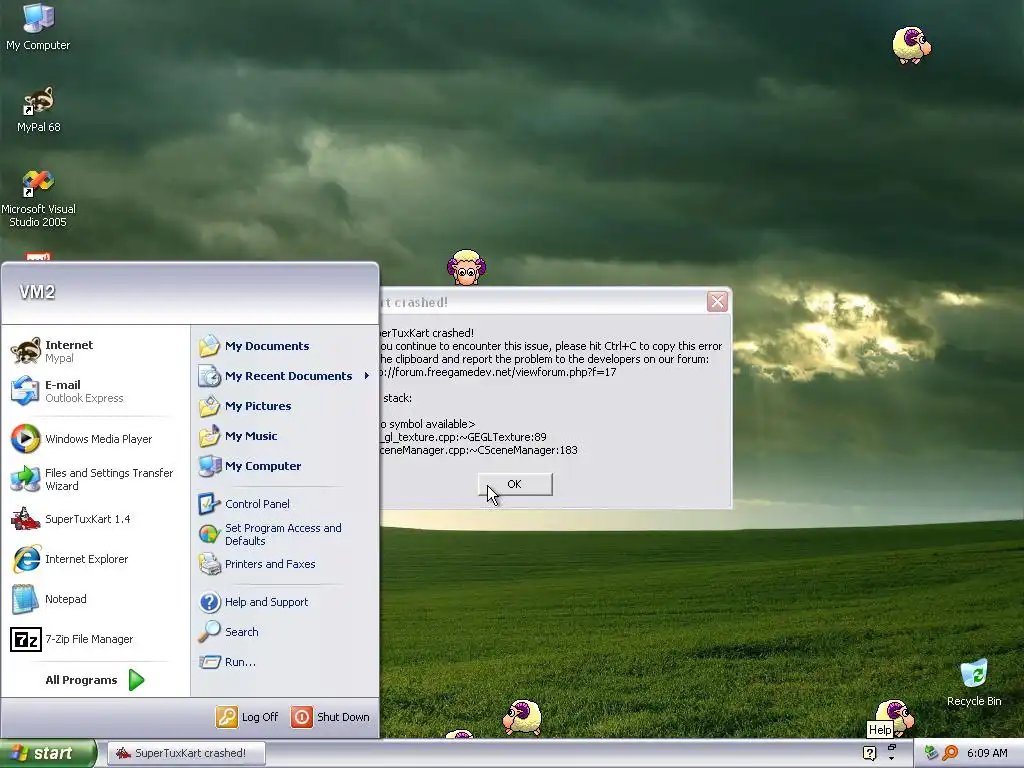Click the sheep standing on crash dialog
Viewport: 1024px width, 768px height.
[x=466, y=267]
